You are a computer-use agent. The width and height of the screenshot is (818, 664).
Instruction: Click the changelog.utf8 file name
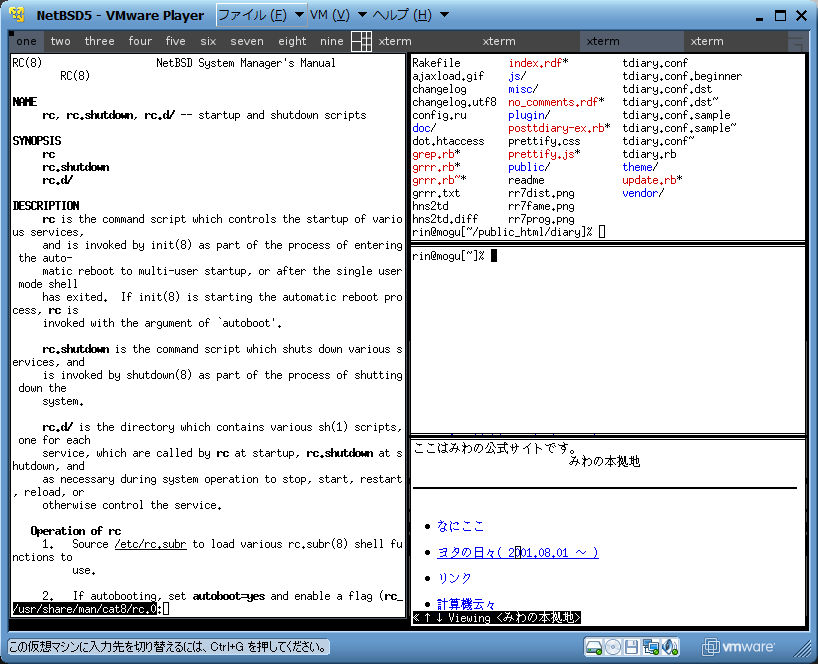pos(454,102)
